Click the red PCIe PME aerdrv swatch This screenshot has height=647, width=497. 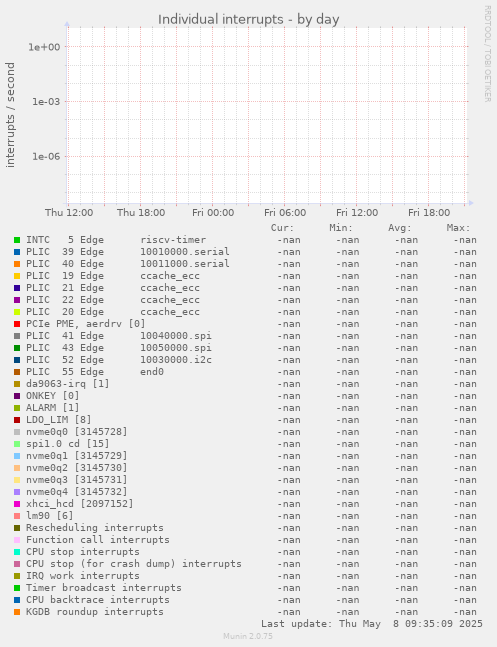[17, 324]
